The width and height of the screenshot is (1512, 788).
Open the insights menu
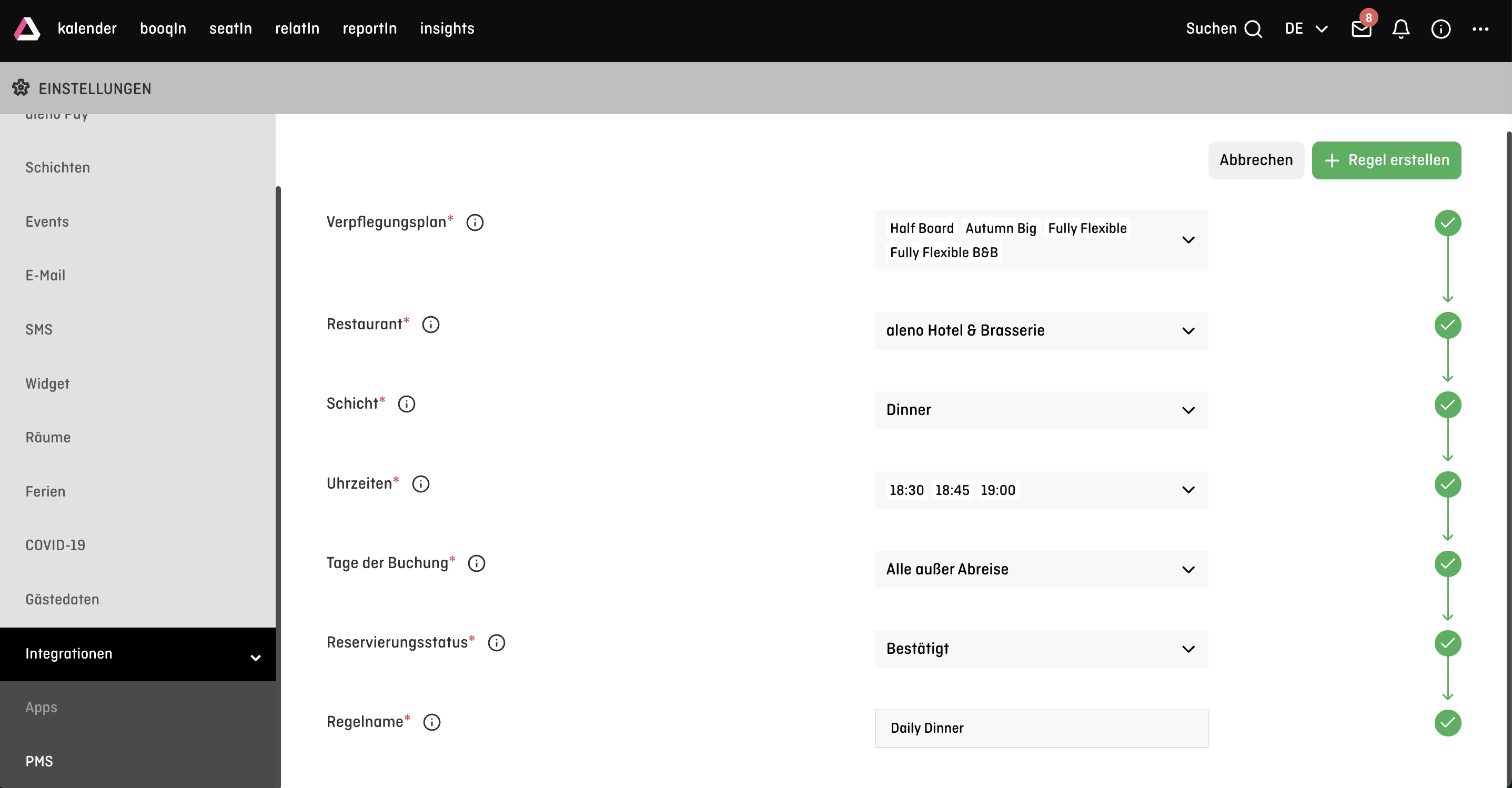447,29
